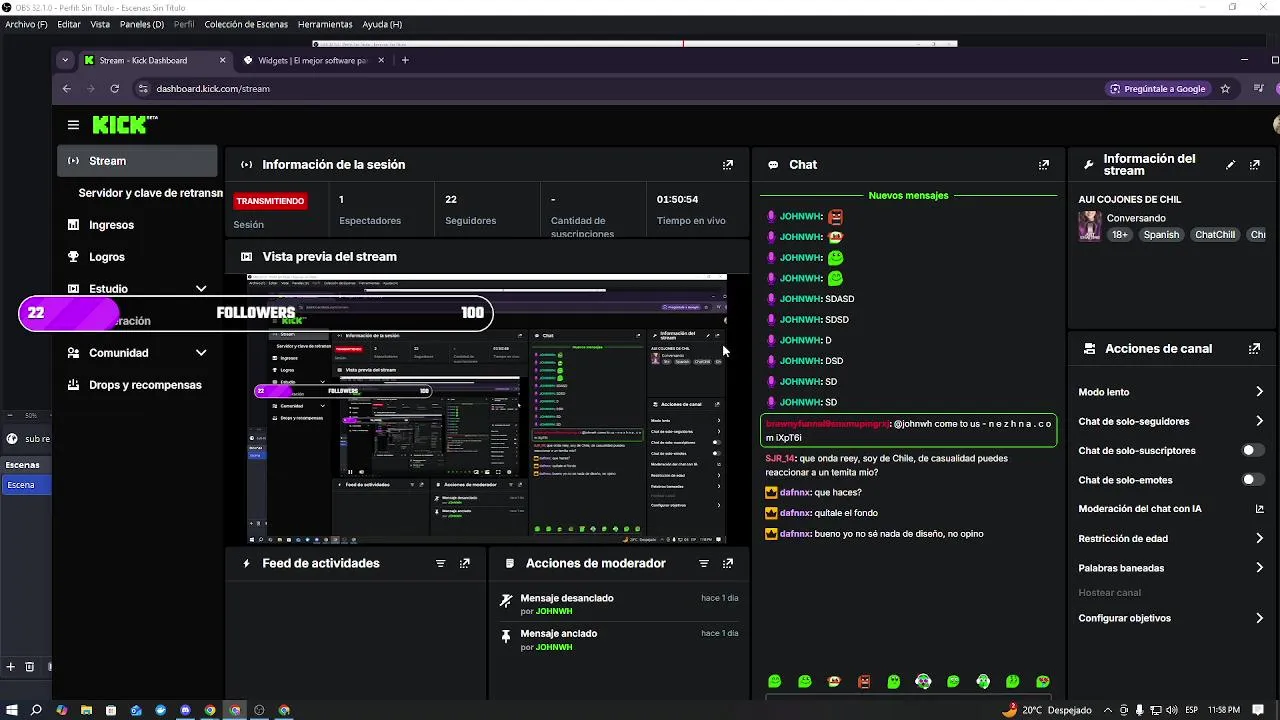Screen dimensions: 1280x720
Task: Click the Pregúntale a Google button
Action: [x=1157, y=89]
